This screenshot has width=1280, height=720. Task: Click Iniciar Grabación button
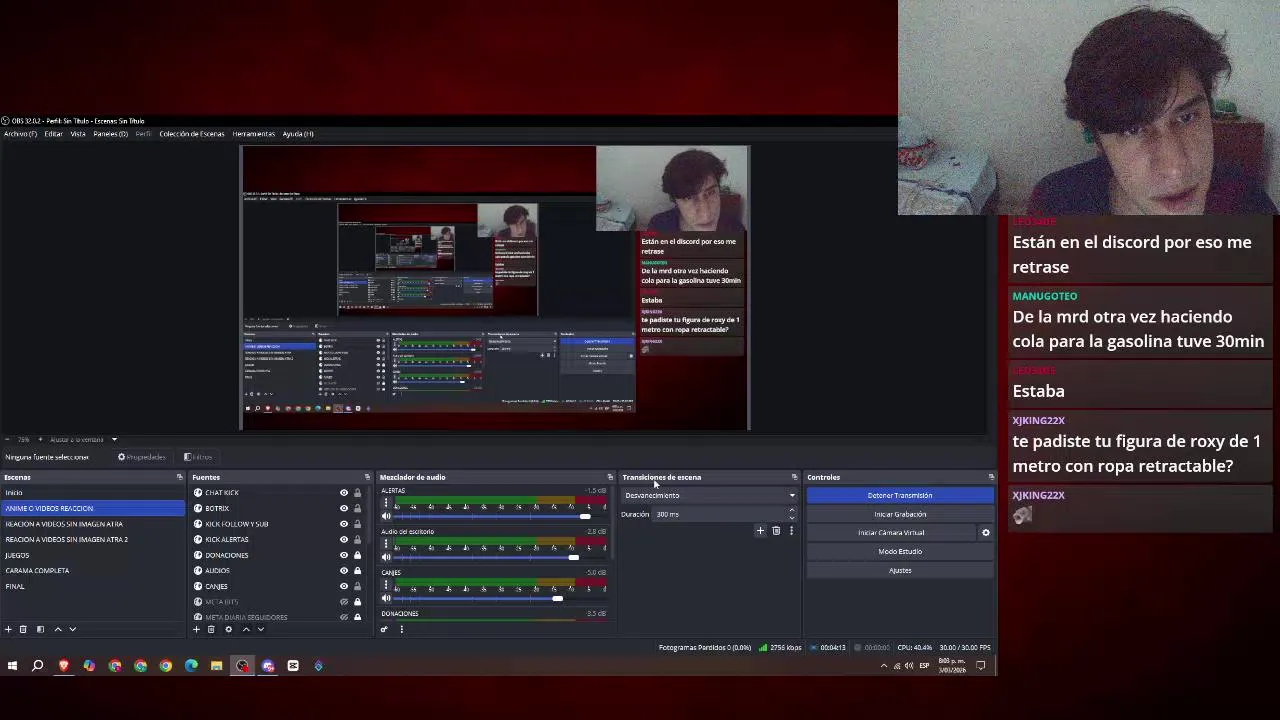click(900, 514)
